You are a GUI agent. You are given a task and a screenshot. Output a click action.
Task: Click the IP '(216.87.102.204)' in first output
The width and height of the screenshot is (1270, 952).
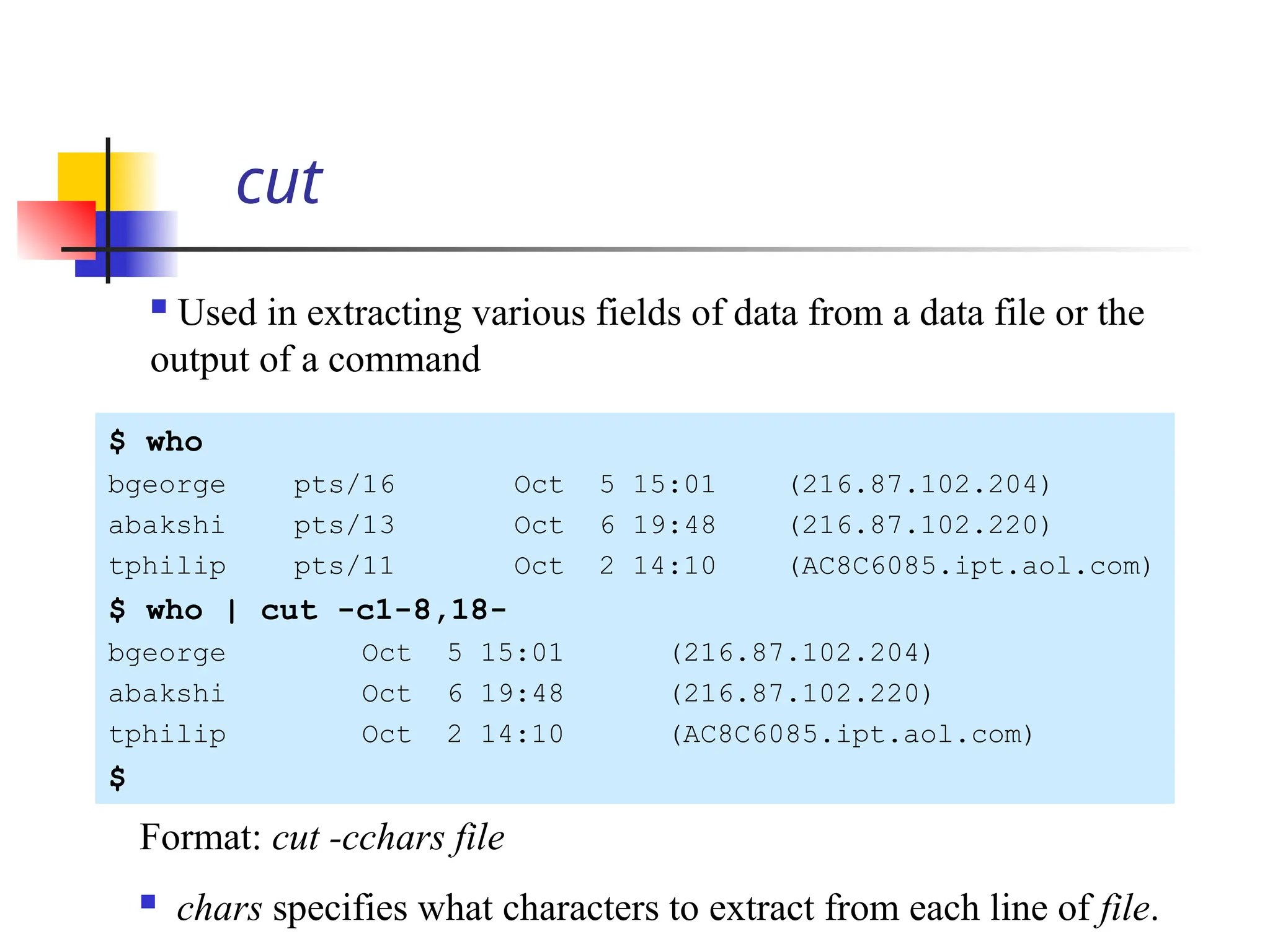(x=920, y=485)
